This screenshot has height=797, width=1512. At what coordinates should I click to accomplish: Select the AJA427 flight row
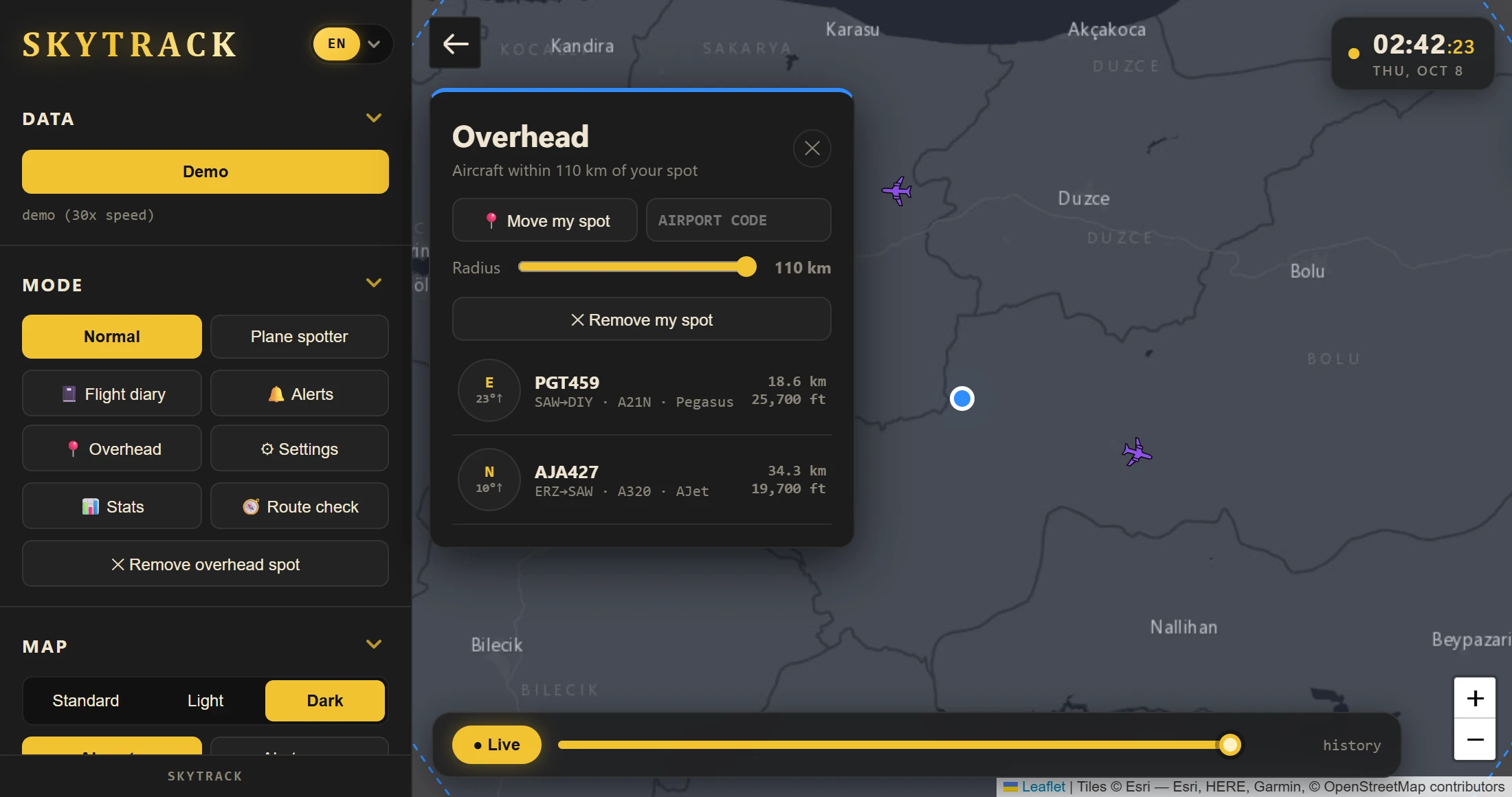point(642,480)
